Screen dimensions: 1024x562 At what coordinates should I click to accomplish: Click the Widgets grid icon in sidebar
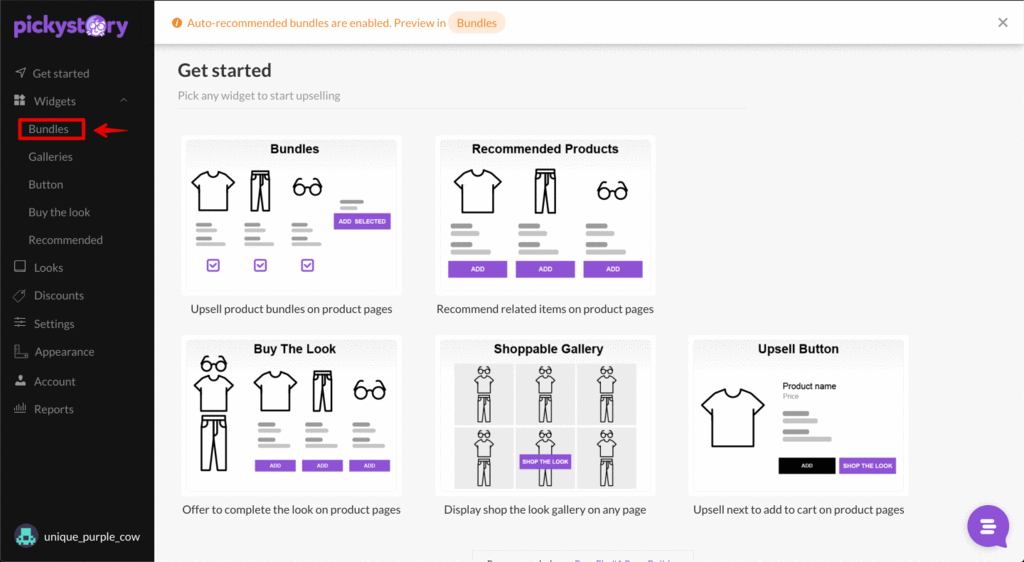point(20,101)
